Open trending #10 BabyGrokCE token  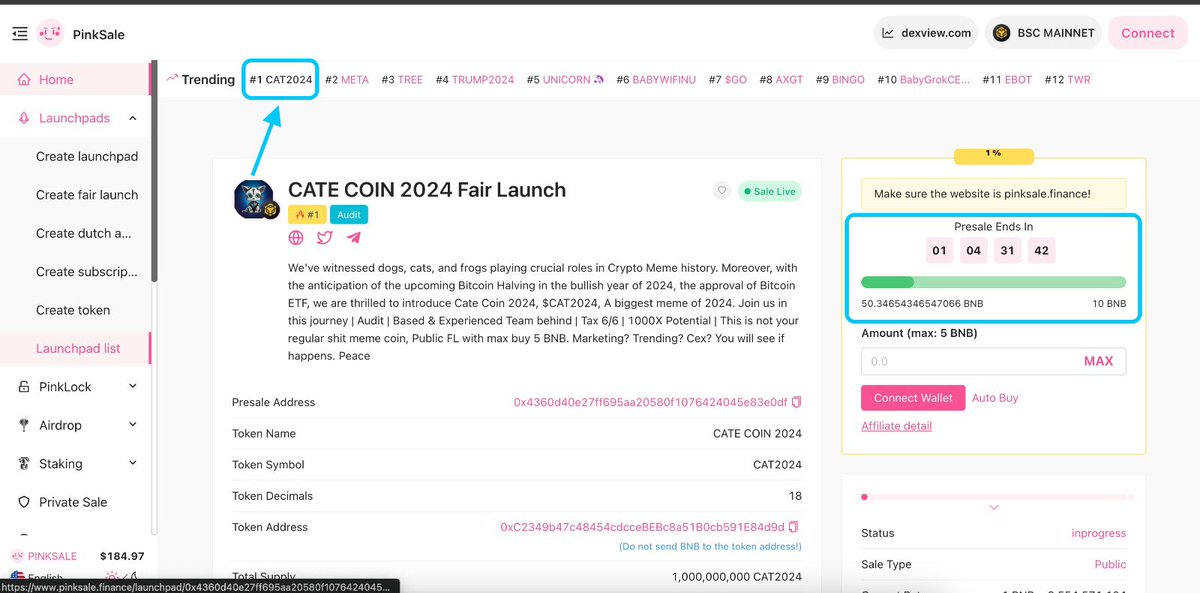[x=924, y=79]
